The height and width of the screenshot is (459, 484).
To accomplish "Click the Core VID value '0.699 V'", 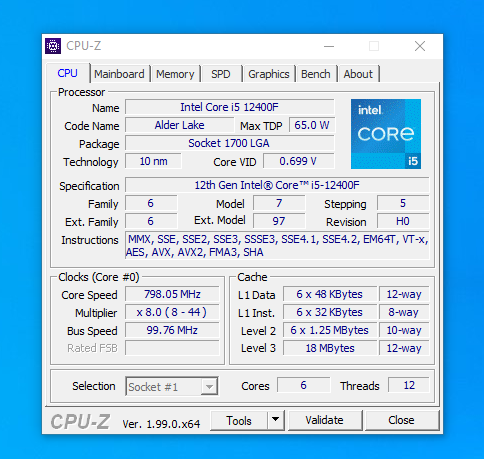I will pyautogui.click(x=298, y=161).
